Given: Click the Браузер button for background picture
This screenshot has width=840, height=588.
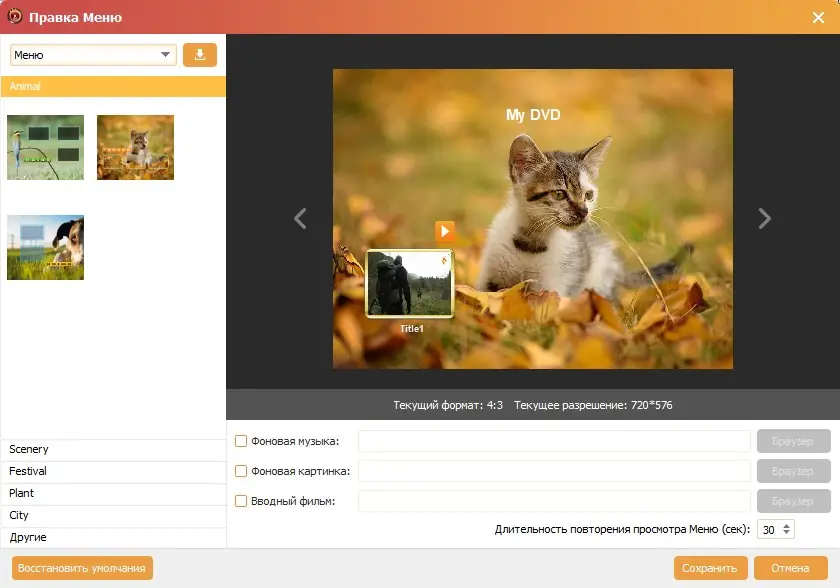Looking at the screenshot, I should 793,470.
